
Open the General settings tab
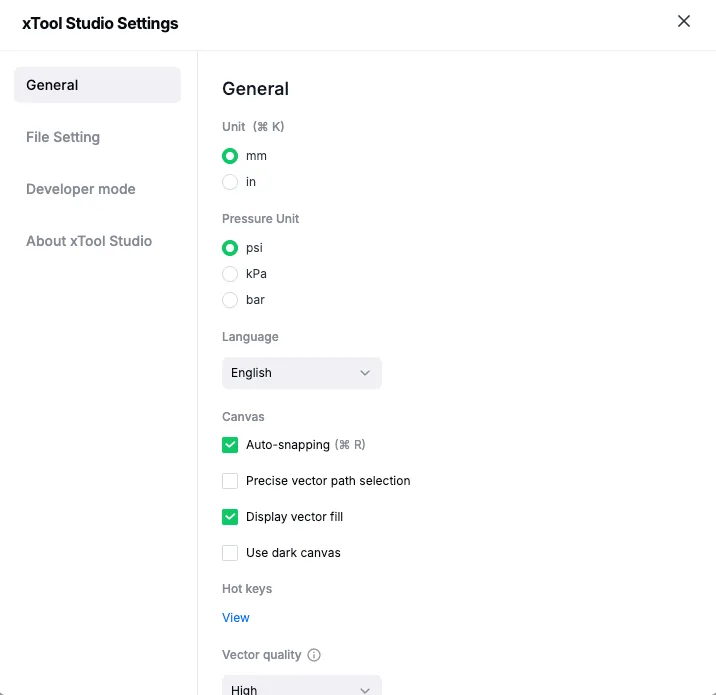click(x=97, y=85)
